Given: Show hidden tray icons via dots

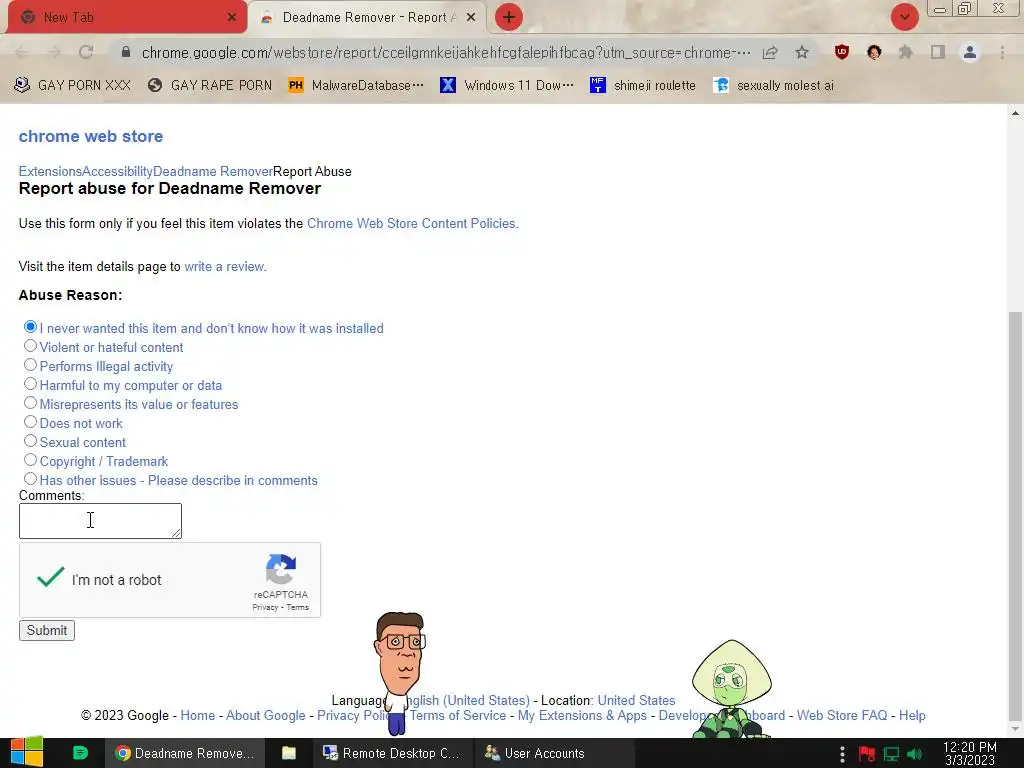Looking at the screenshot, I should coord(842,754).
